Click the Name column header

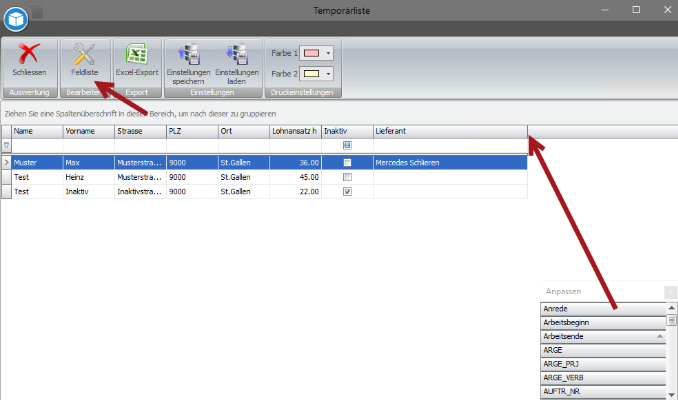coord(36,131)
